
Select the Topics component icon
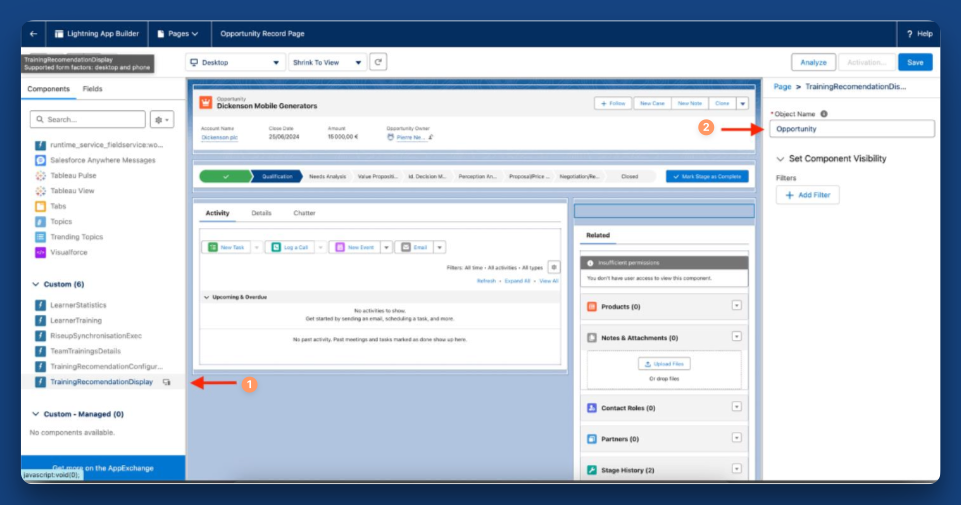(40, 221)
